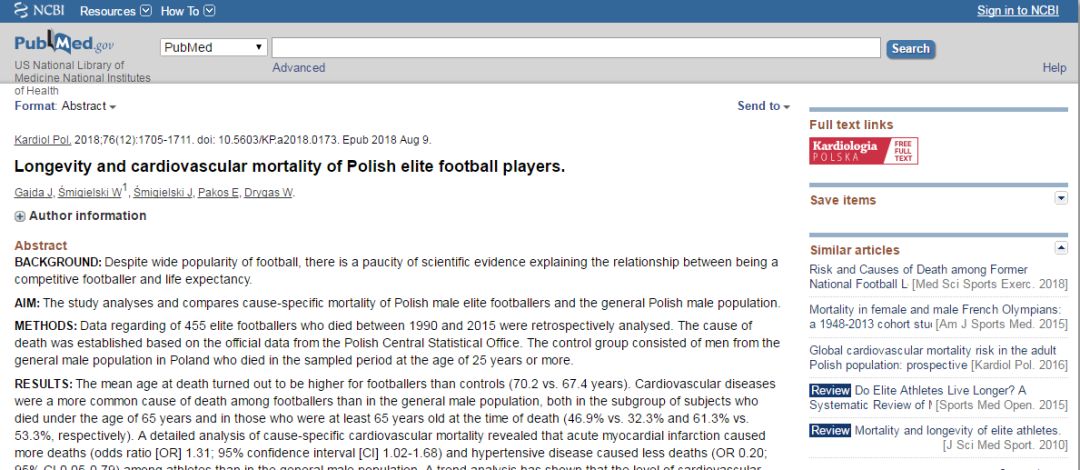Image resolution: width=1080 pixels, height=470 pixels.
Task: Click Sign in to NCBI
Action: (1017, 11)
